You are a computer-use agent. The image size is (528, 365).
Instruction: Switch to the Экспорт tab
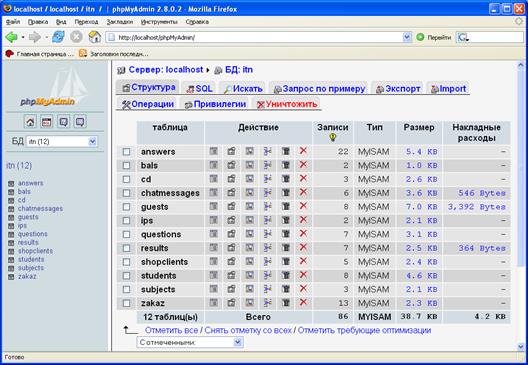(x=398, y=89)
